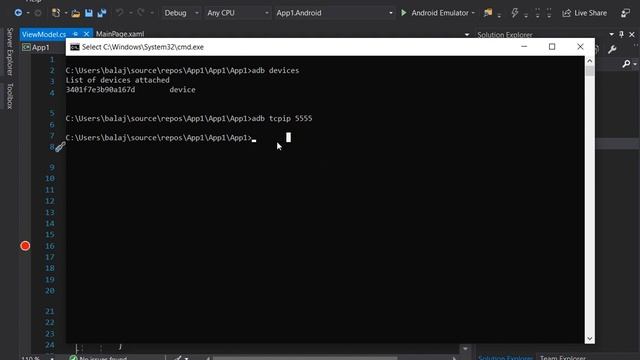This screenshot has height=360, width=640.
Task: Close the cmd.exe window
Action: click(x=580, y=47)
